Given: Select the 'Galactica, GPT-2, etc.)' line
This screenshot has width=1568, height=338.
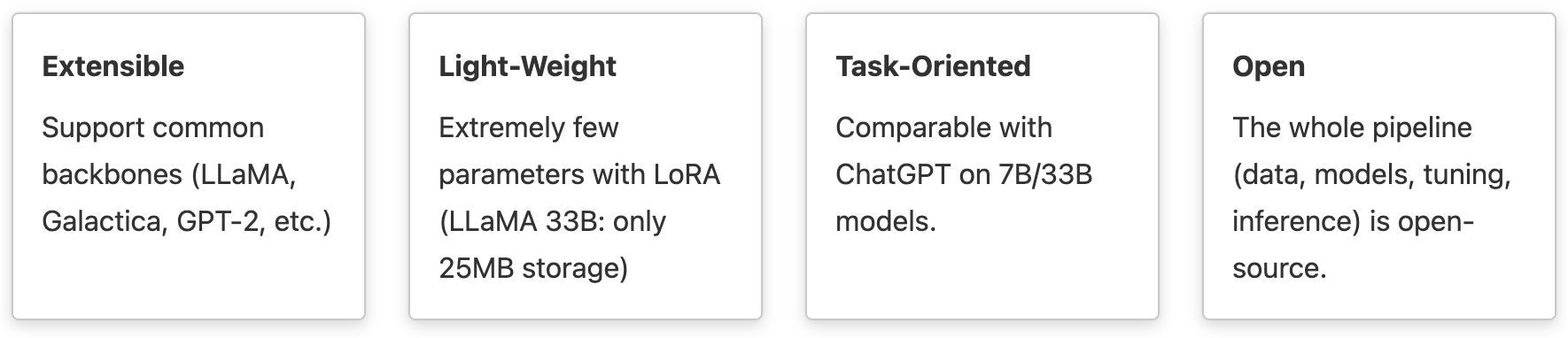Looking at the screenshot, I should [187, 222].
